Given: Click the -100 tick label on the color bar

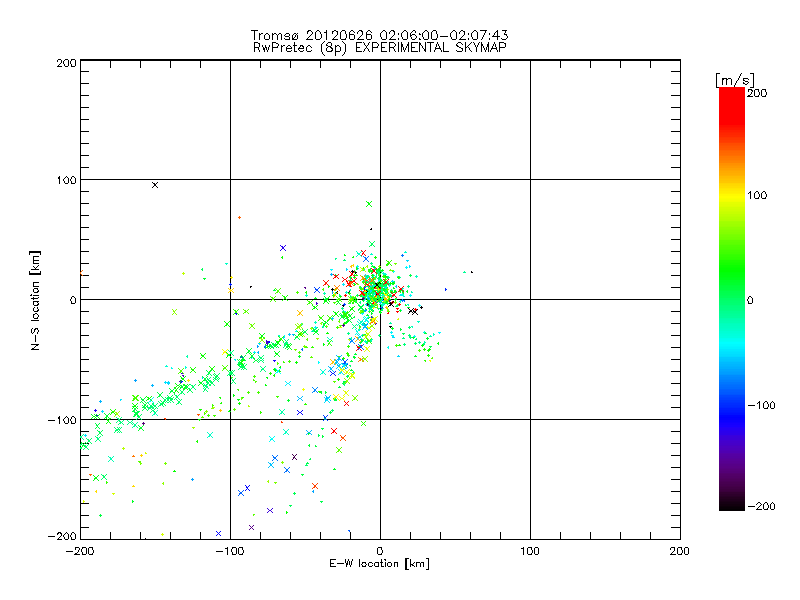Looking at the screenshot, I should (x=762, y=406).
